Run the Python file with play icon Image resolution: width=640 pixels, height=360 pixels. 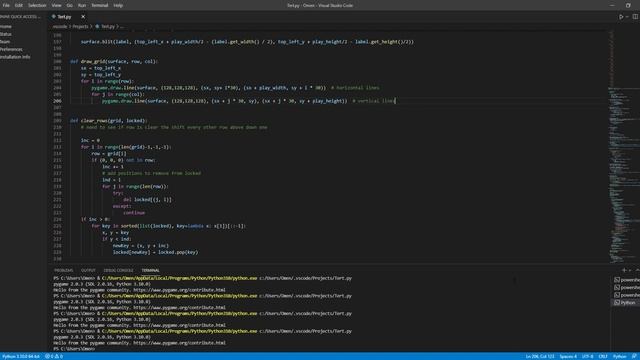pyautogui.click(x=621, y=17)
